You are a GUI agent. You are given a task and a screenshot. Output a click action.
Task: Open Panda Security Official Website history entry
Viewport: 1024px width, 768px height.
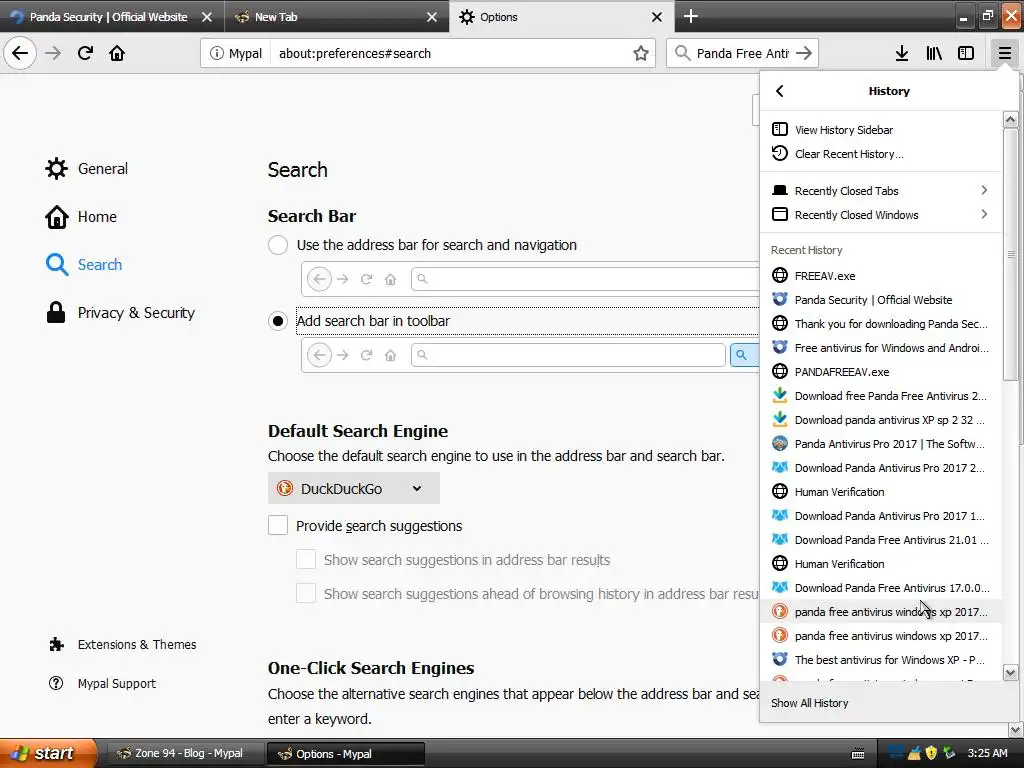(x=880, y=300)
